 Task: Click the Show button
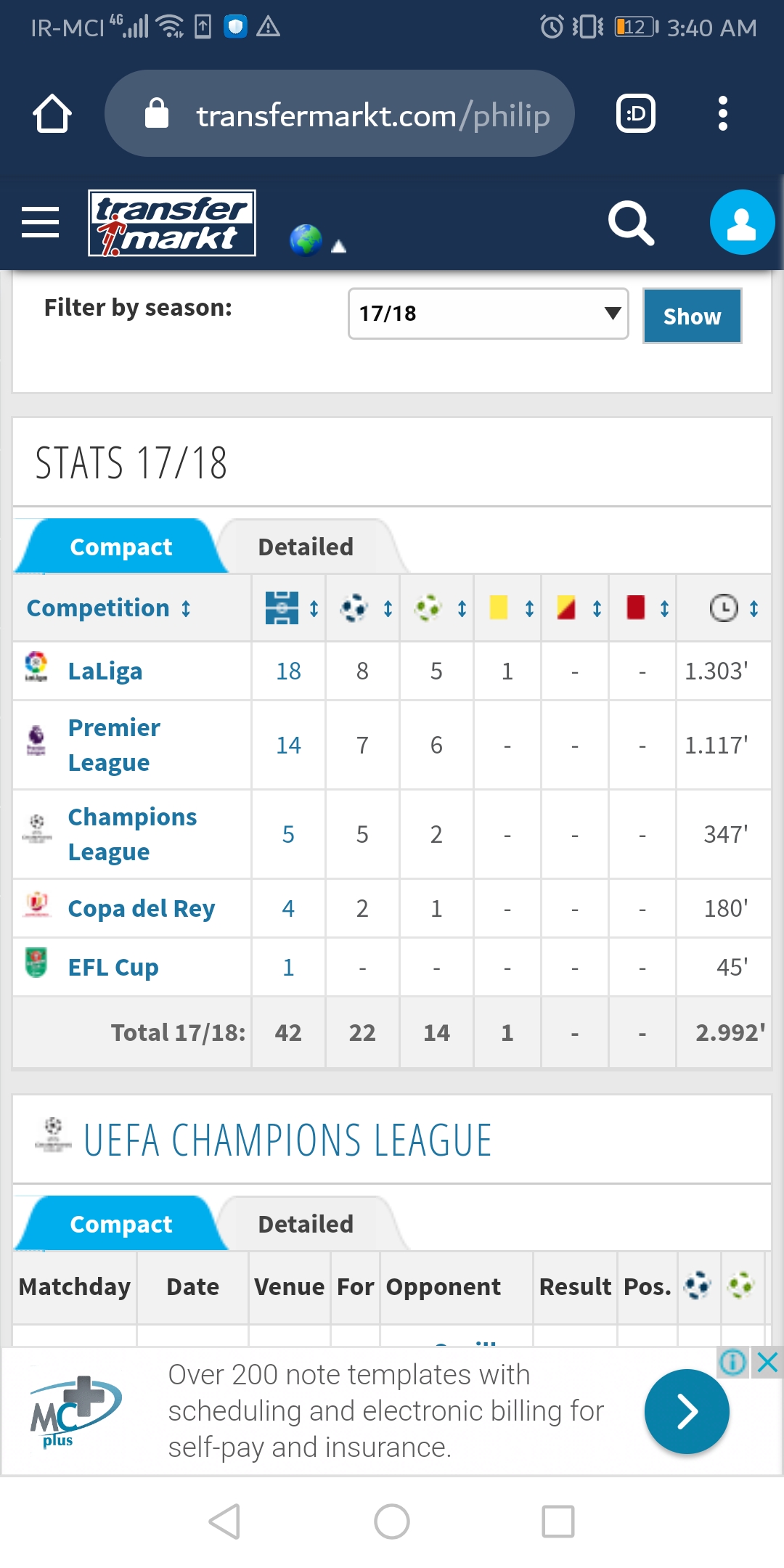693,316
